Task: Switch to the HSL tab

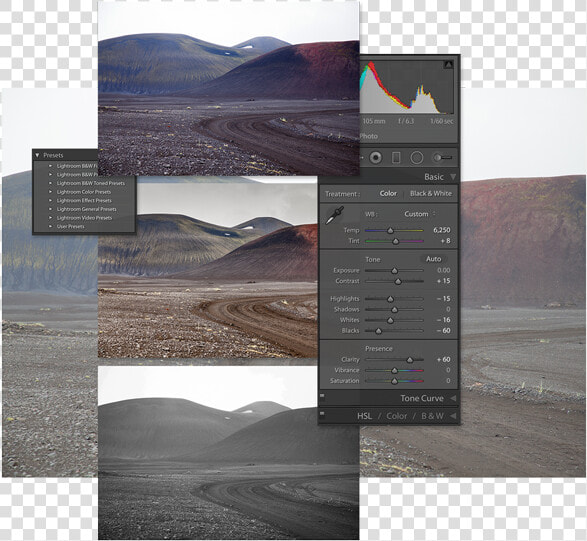Action: pos(364,416)
